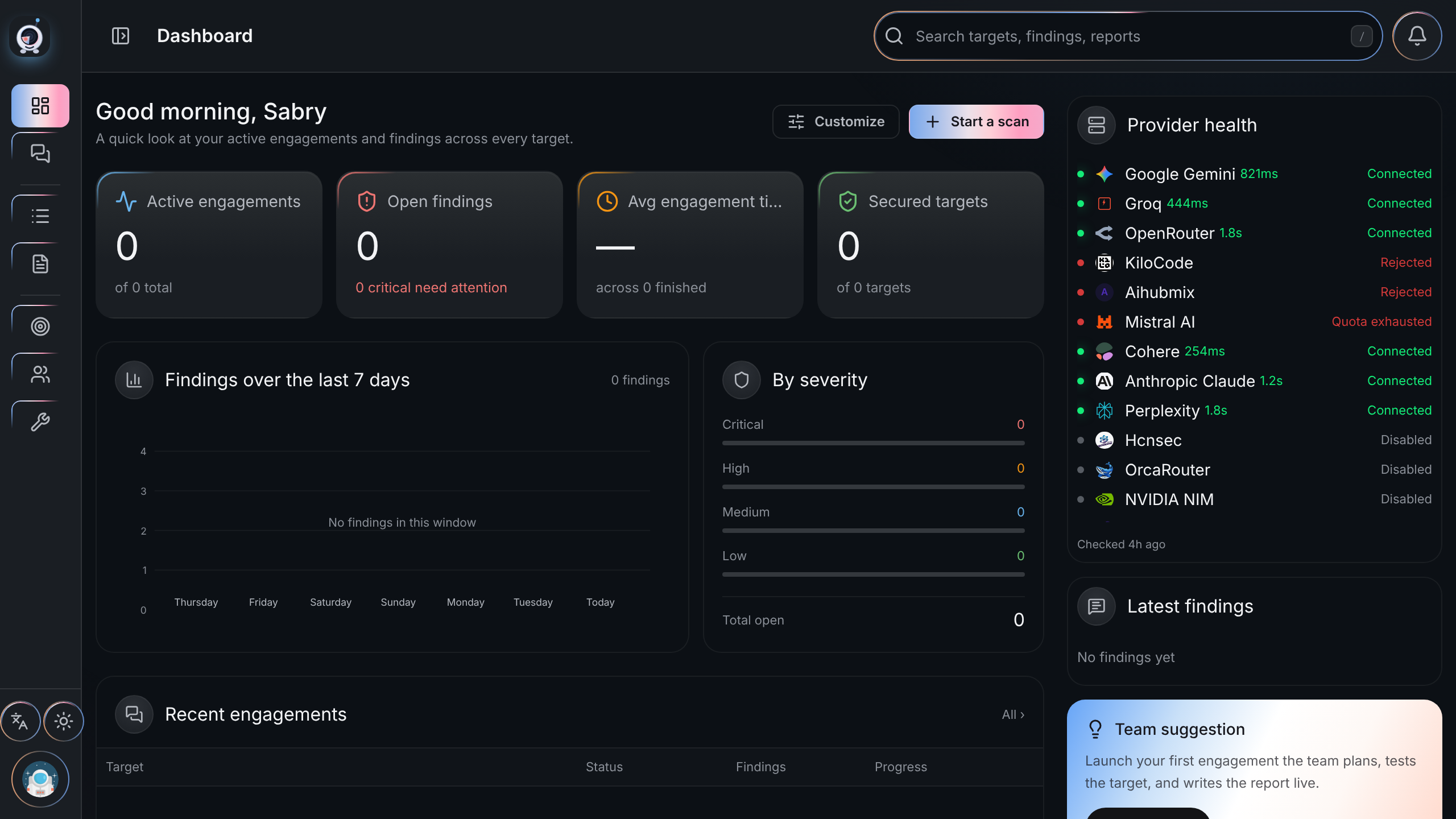Click the Customize button
This screenshot has height=819, width=1456.
pyautogui.click(x=835, y=122)
